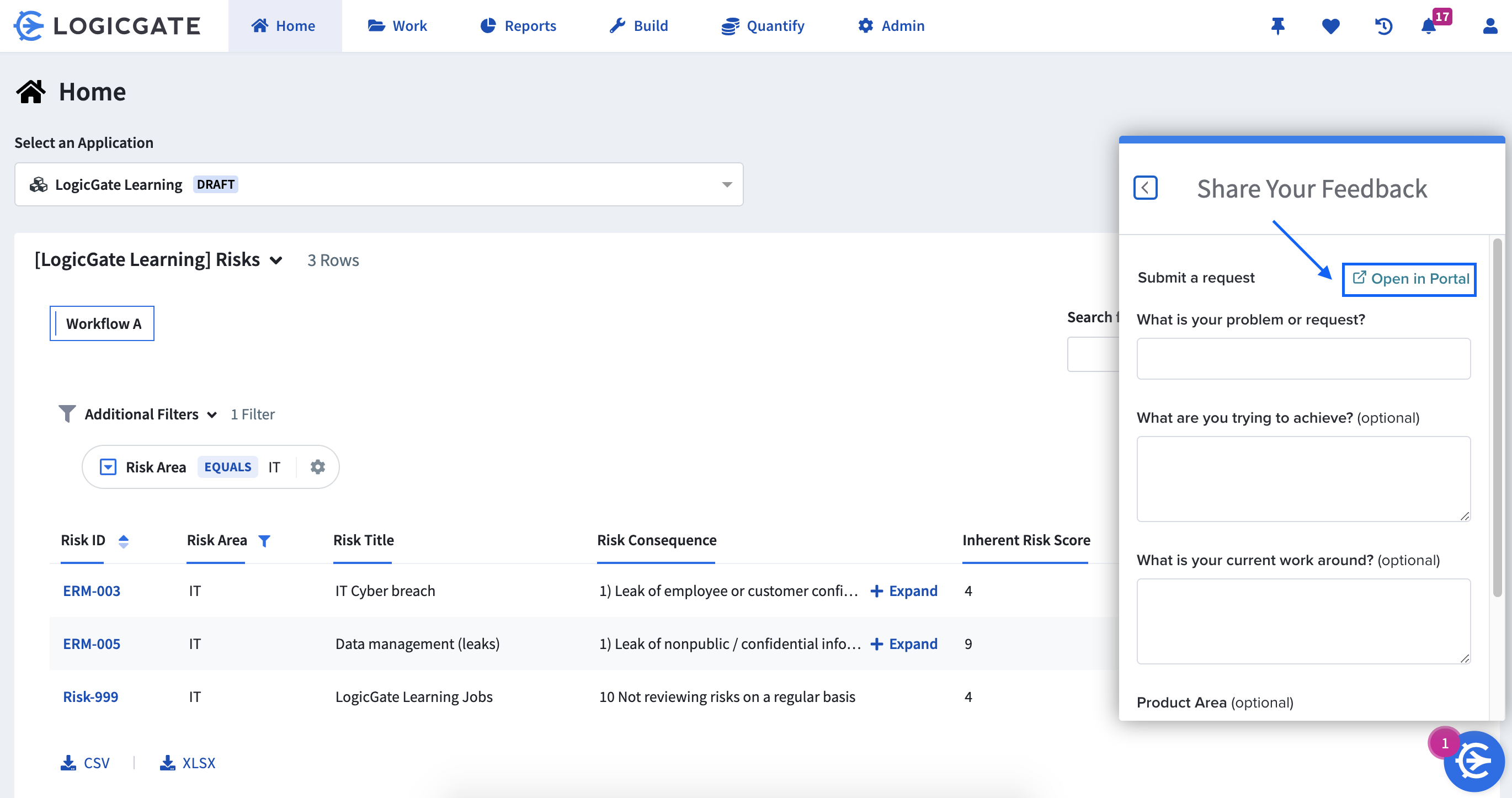Viewport: 1512px width, 798px height.
Task: Click the problem or request input field
Action: click(1303, 359)
